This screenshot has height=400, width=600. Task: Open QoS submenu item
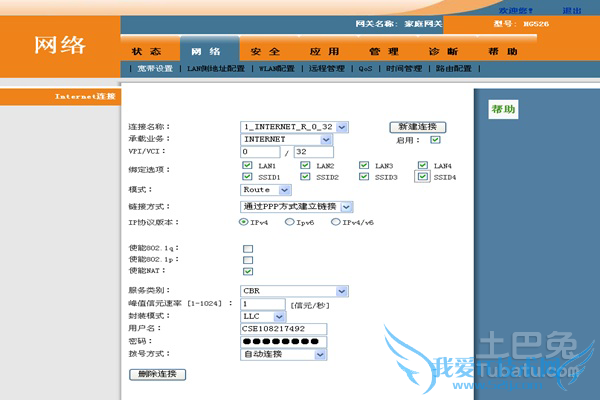coord(365,69)
